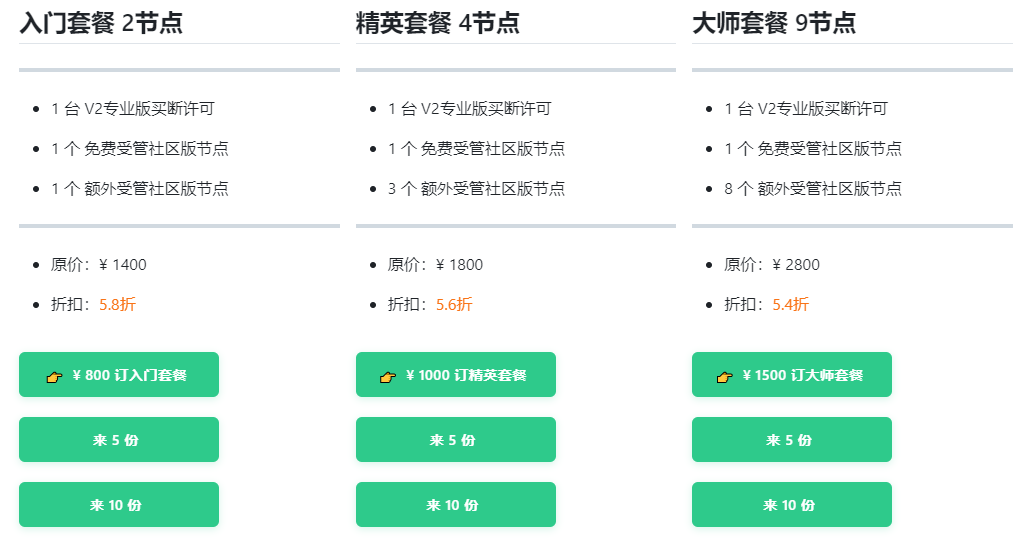Click the 5.4折 discount text

coord(790,304)
